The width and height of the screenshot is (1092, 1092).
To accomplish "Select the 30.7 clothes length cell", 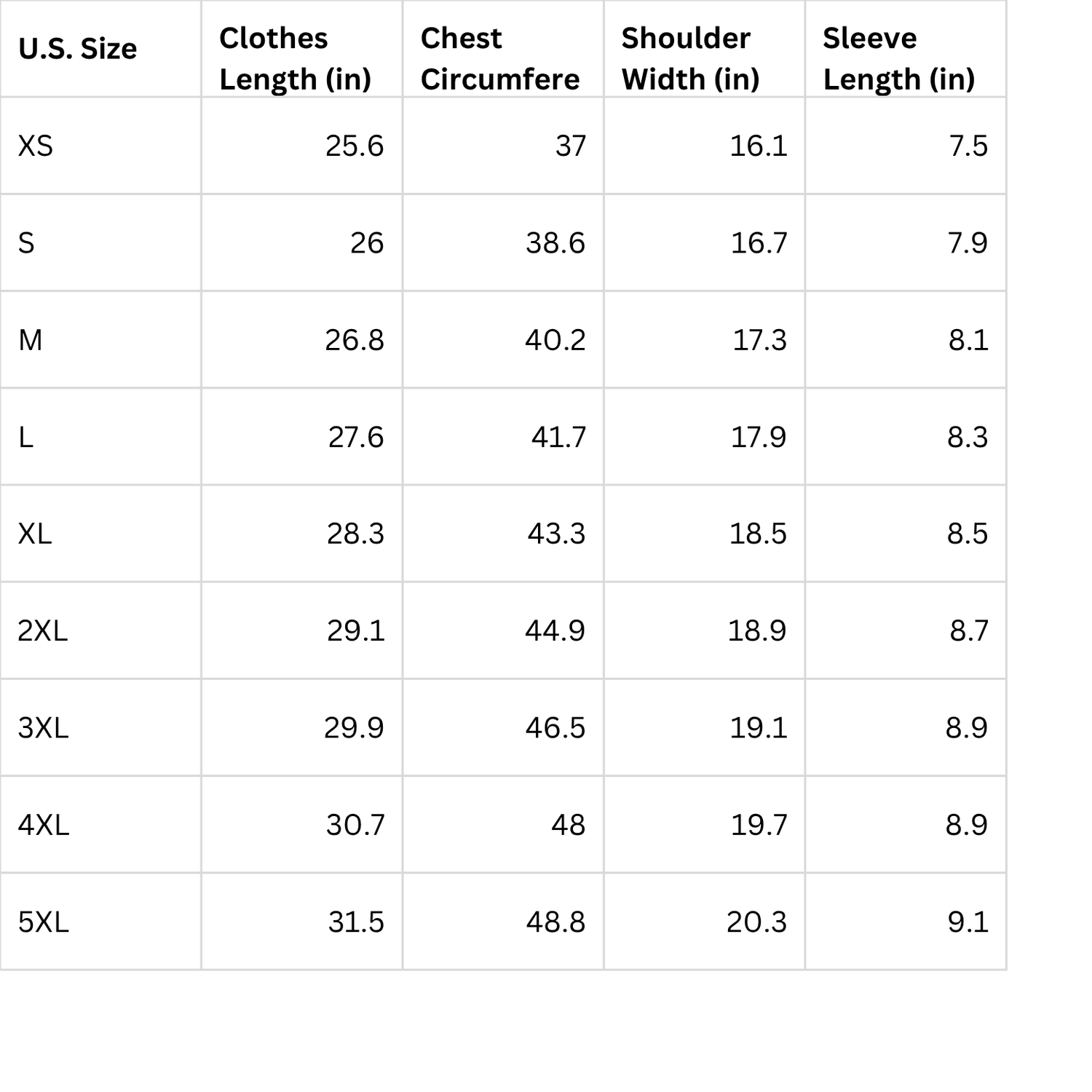I will [302, 825].
